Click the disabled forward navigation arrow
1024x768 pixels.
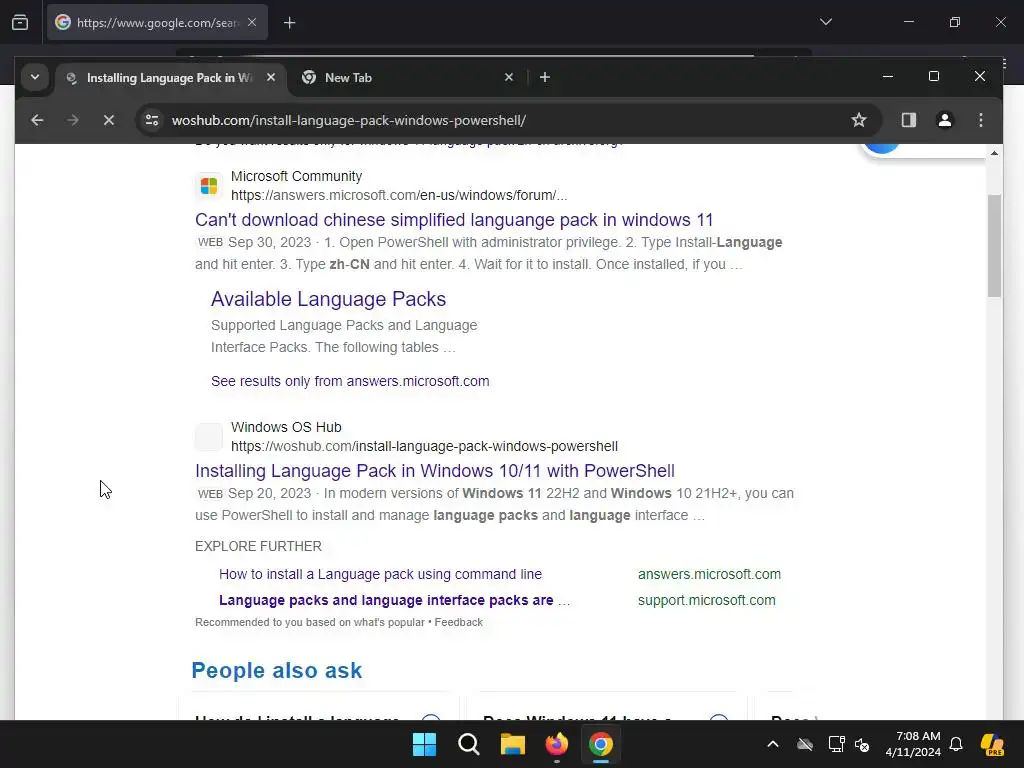point(73,120)
